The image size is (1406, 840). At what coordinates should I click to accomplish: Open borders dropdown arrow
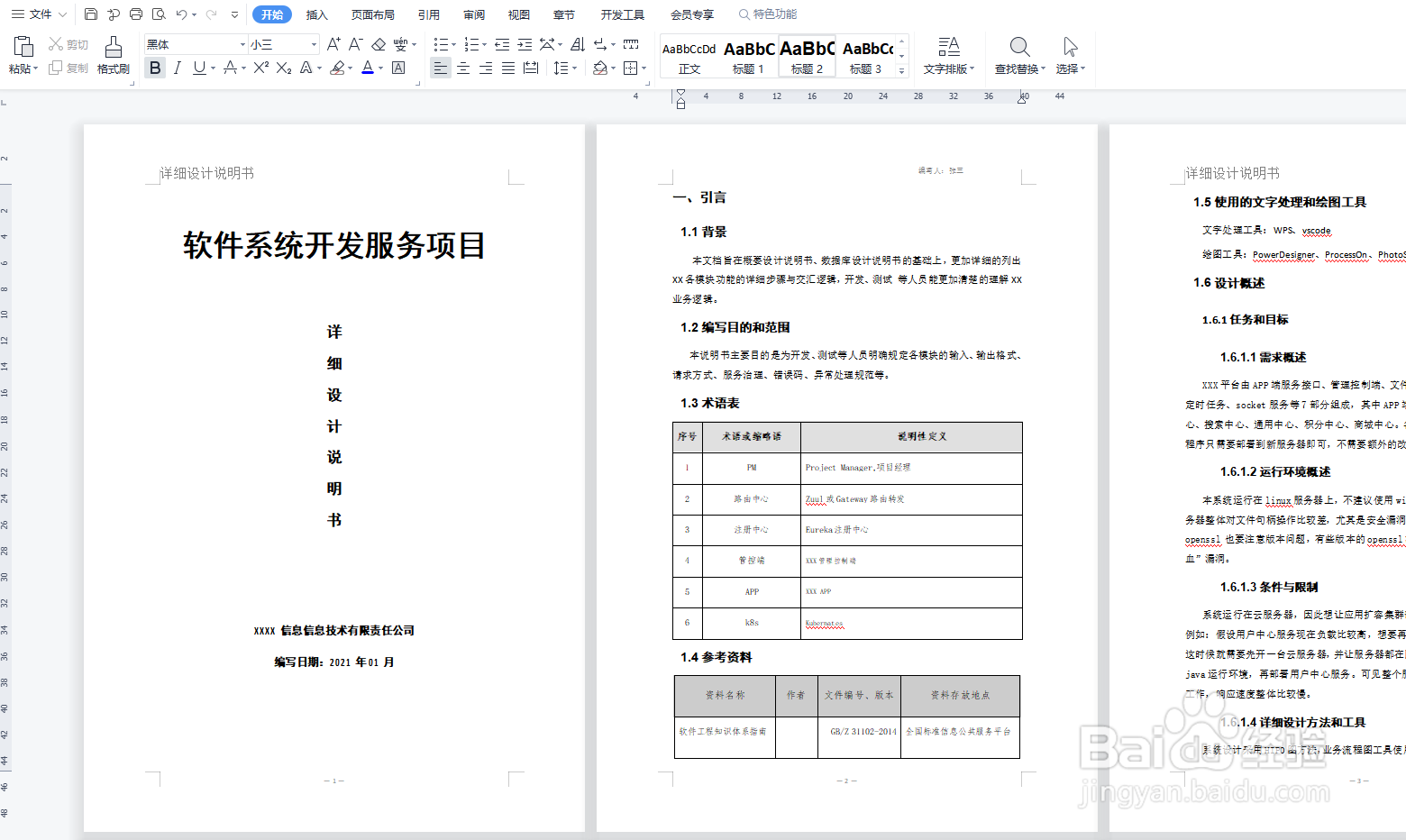coord(644,68)
